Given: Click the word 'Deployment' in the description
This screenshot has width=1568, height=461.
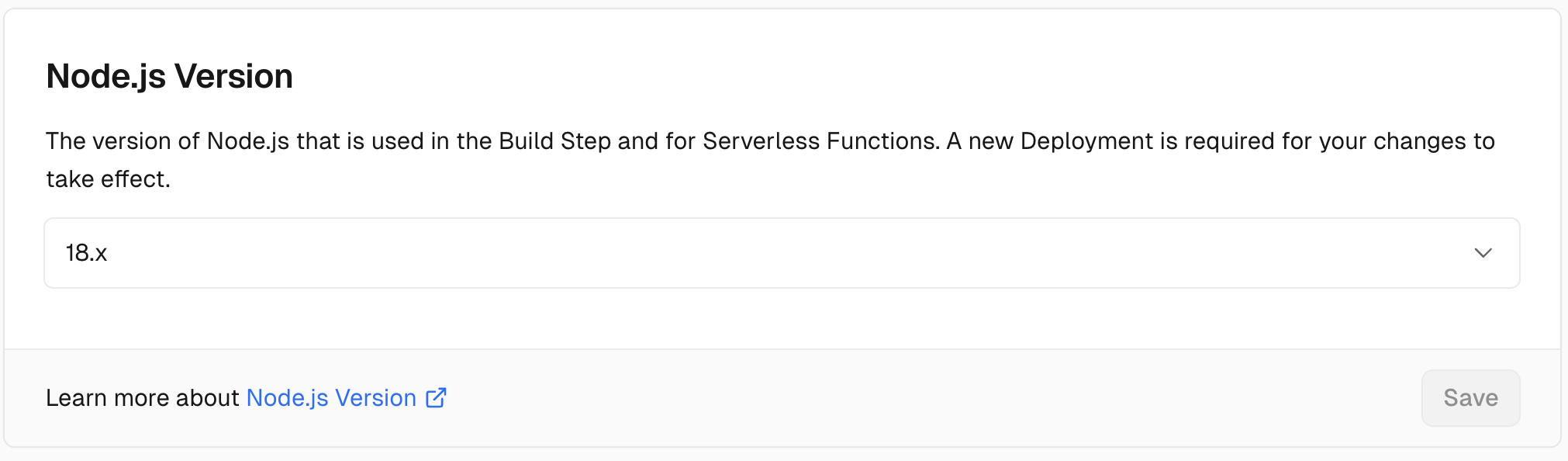Looking at the screenshot, I should pyautogui.click(x=1086, y=141).
